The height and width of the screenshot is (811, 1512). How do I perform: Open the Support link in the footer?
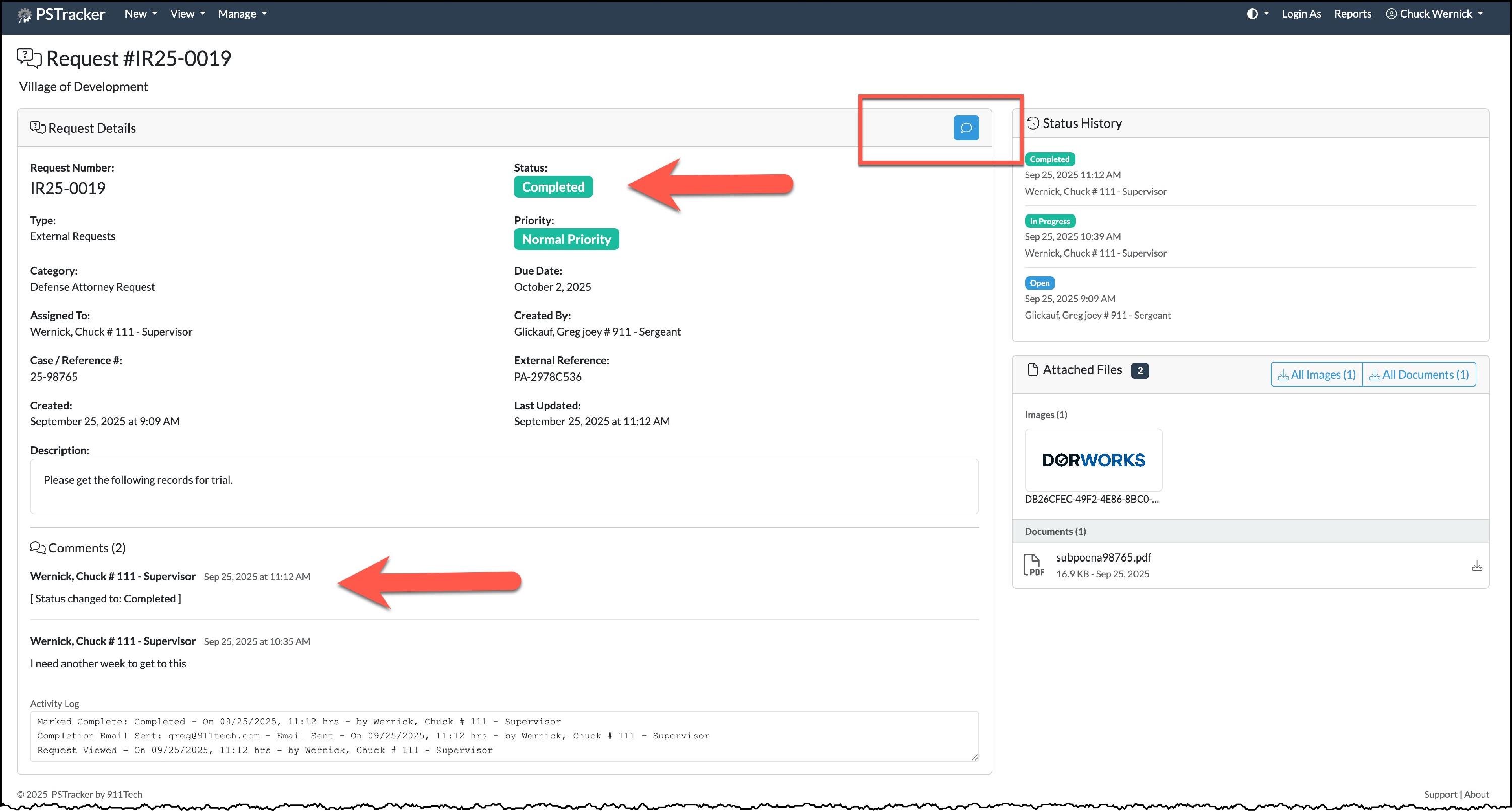click(1440, 794)
